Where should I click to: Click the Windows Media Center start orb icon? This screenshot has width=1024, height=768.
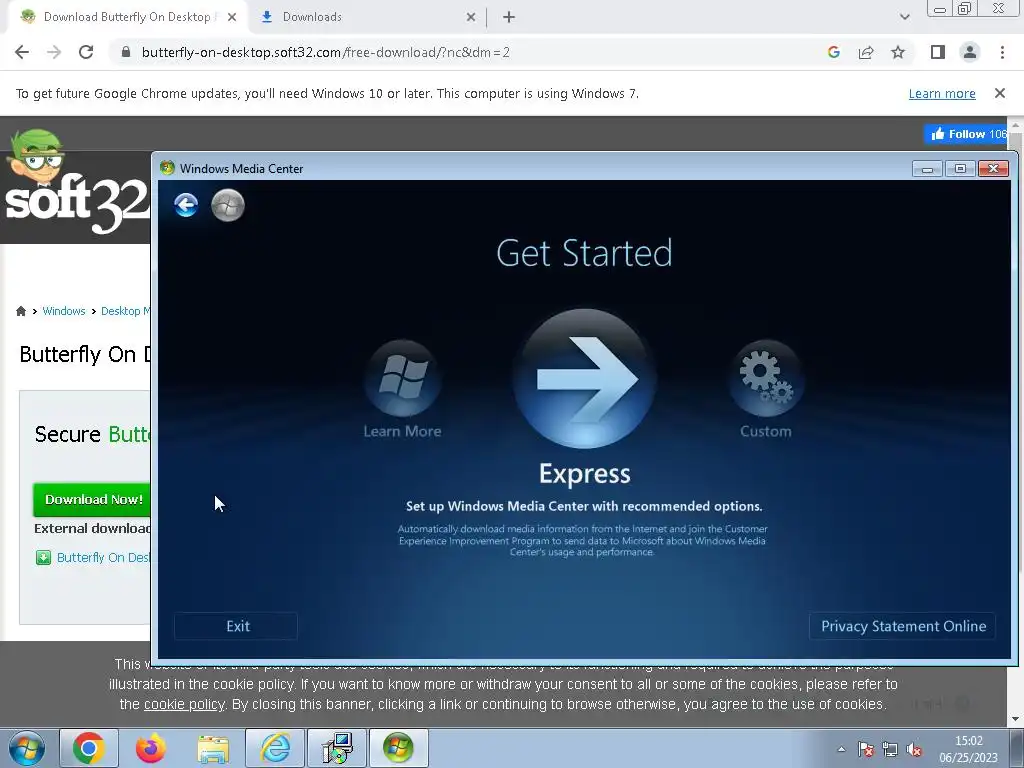pos(228,205)
